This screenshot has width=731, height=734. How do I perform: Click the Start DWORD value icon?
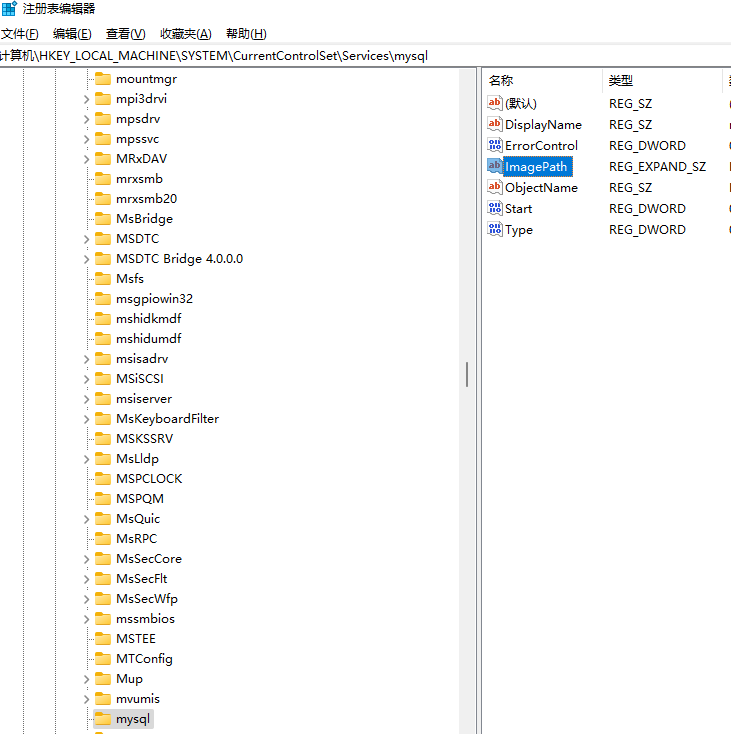click(x=495, y=208)
